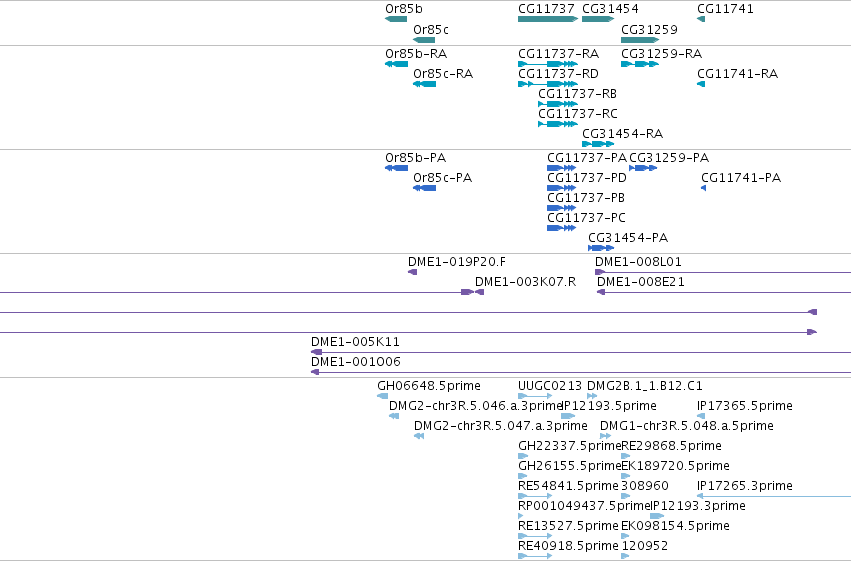Click the CG11737-PD CDS feature
Image resolution: width=851 pixels, height=561 pixels.
click(x=562, y=188)
